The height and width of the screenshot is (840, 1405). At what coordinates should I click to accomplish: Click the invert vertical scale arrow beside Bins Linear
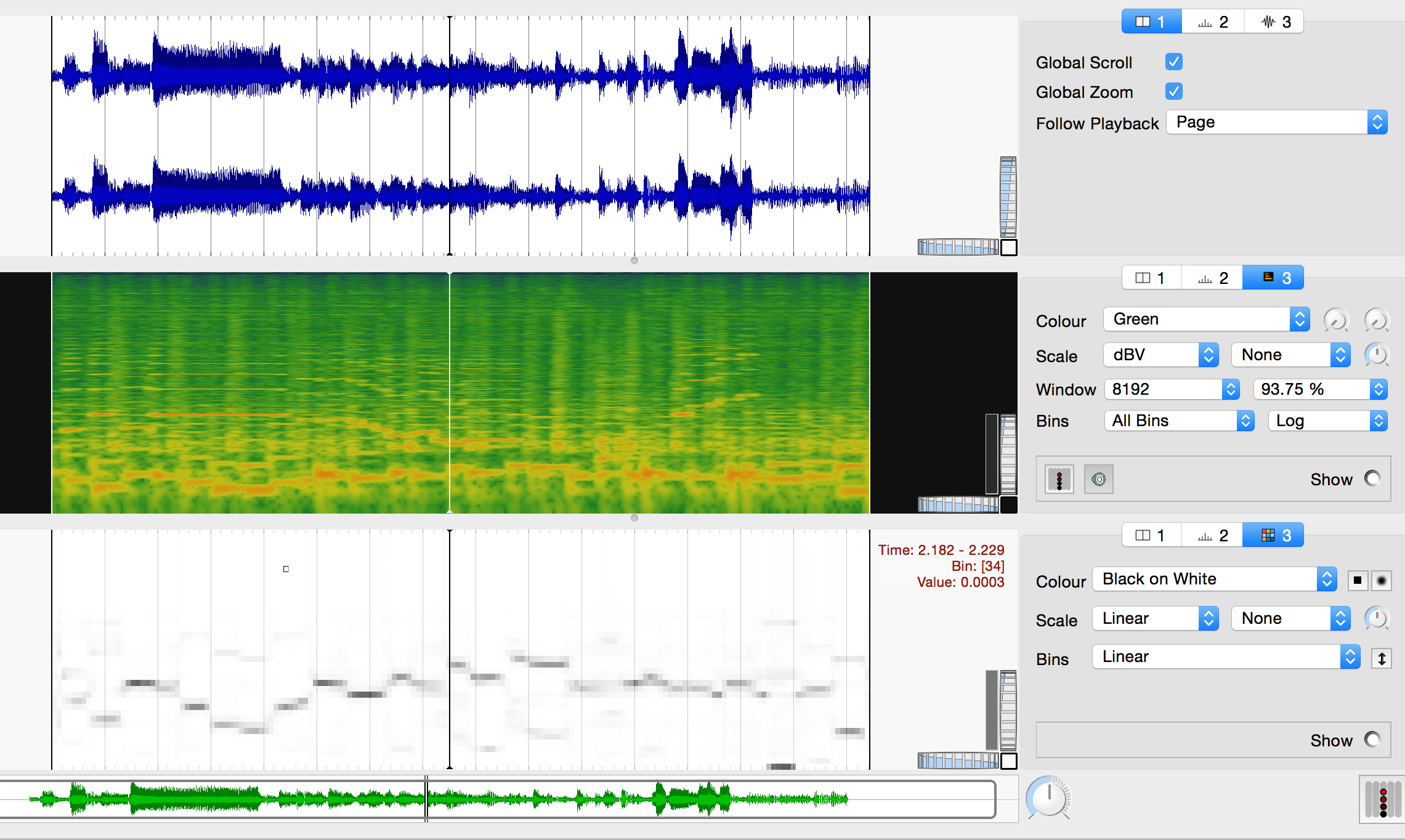[x=1382, y=658]
